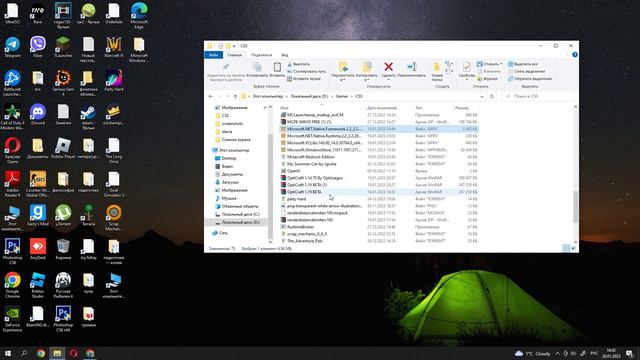Click Deselect all (Снять выделение)
The image size is (640, 360).
527,71
